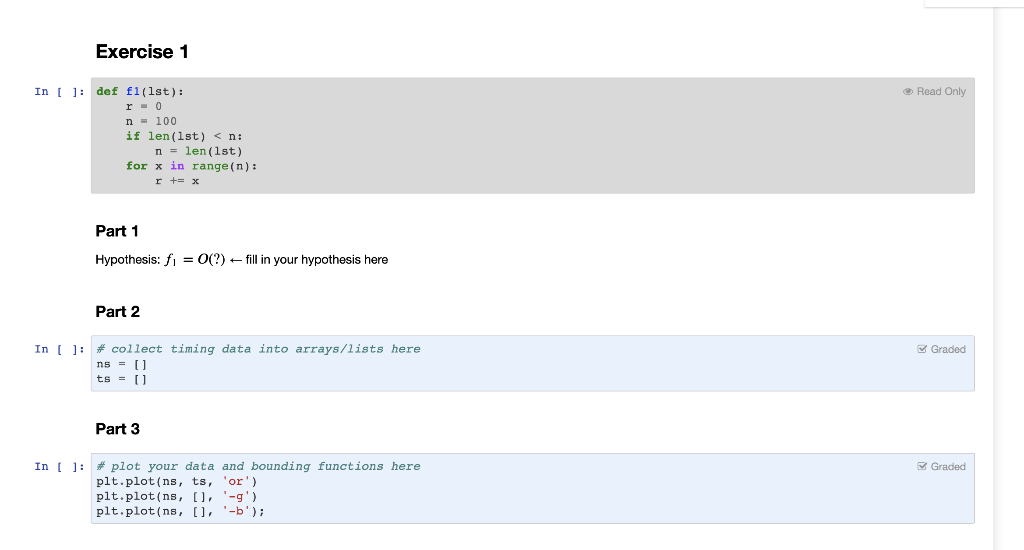Click the Part 1 heading
Screen dimensions: 1024x550
117,231
